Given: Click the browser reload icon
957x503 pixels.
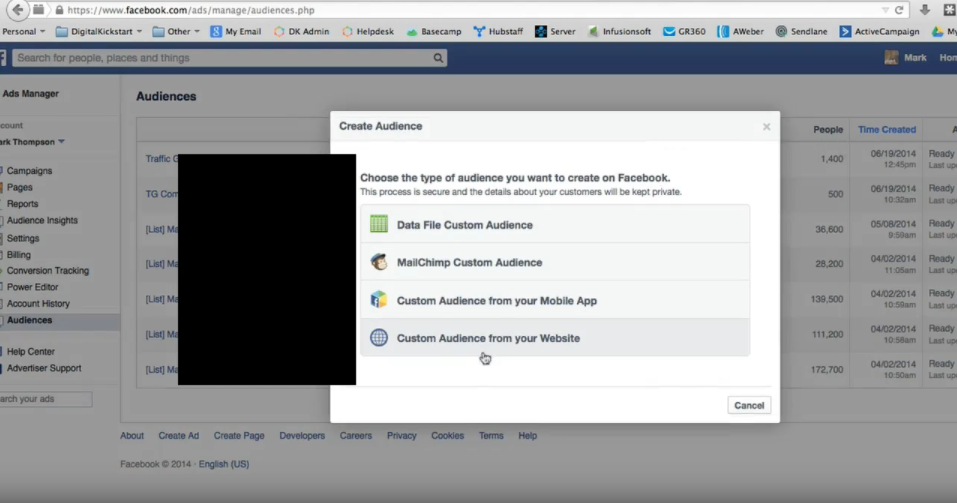Looking at the screenshot, I should 899,10.
